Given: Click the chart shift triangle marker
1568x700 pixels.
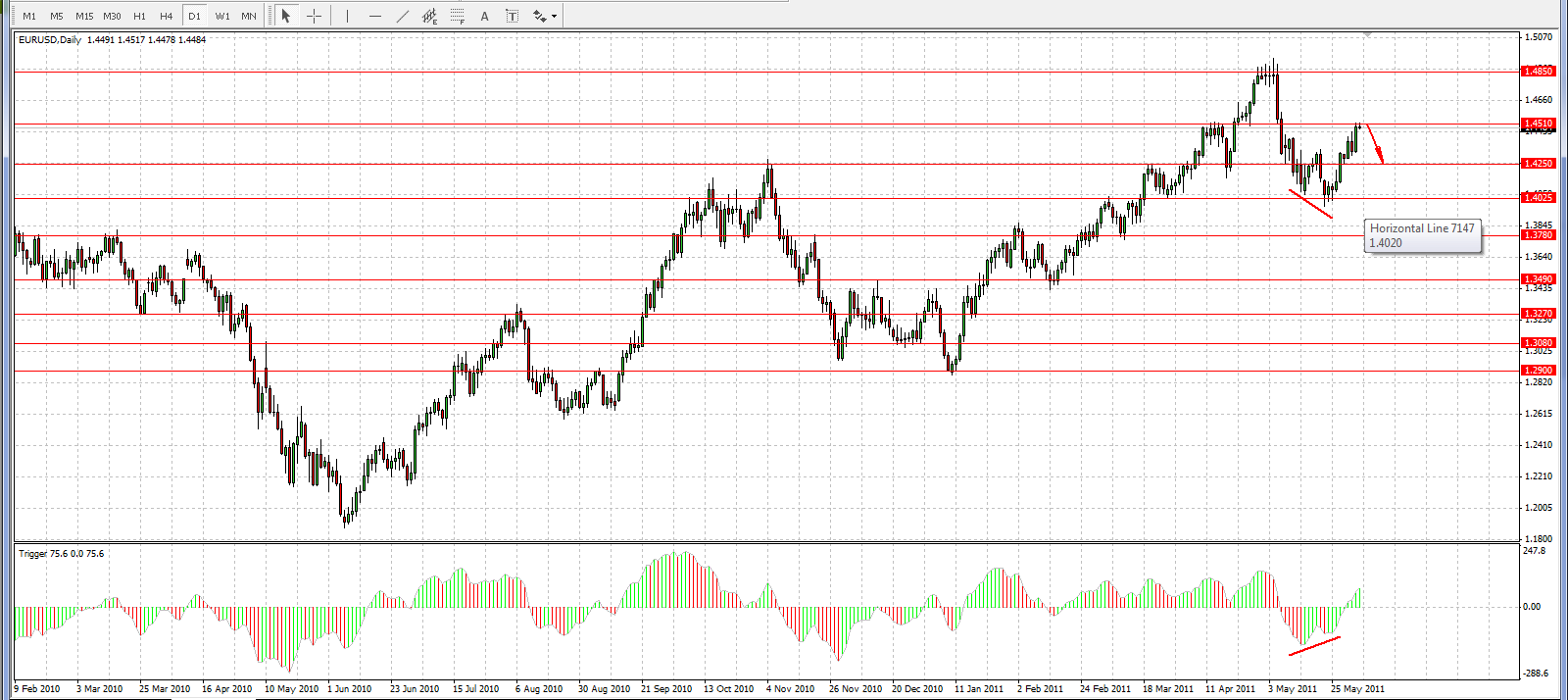Looking at the screenshot, I should coord(1368,35).
